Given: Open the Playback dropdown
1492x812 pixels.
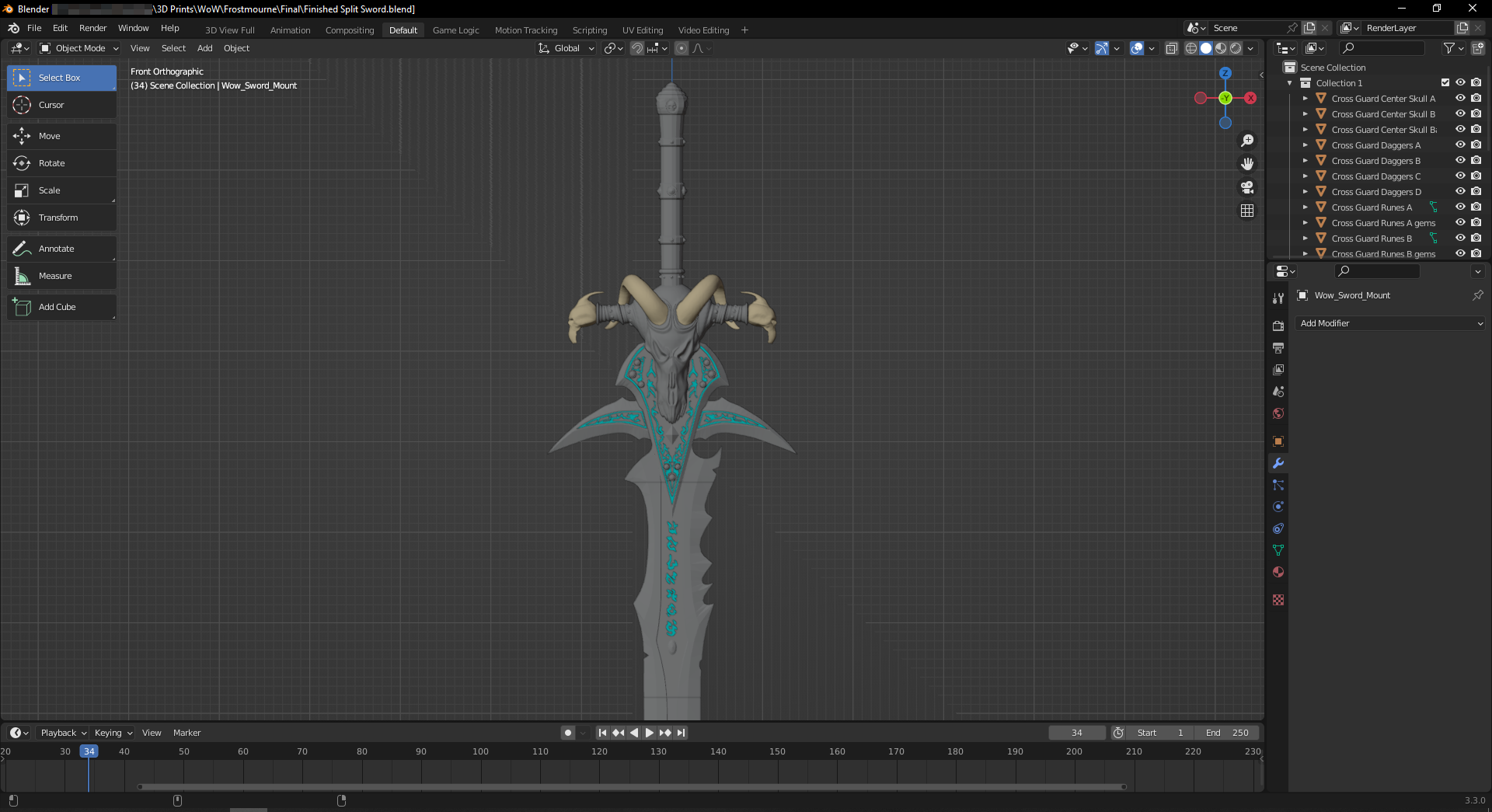Looking at the screenshot, I should coord(63,733).
